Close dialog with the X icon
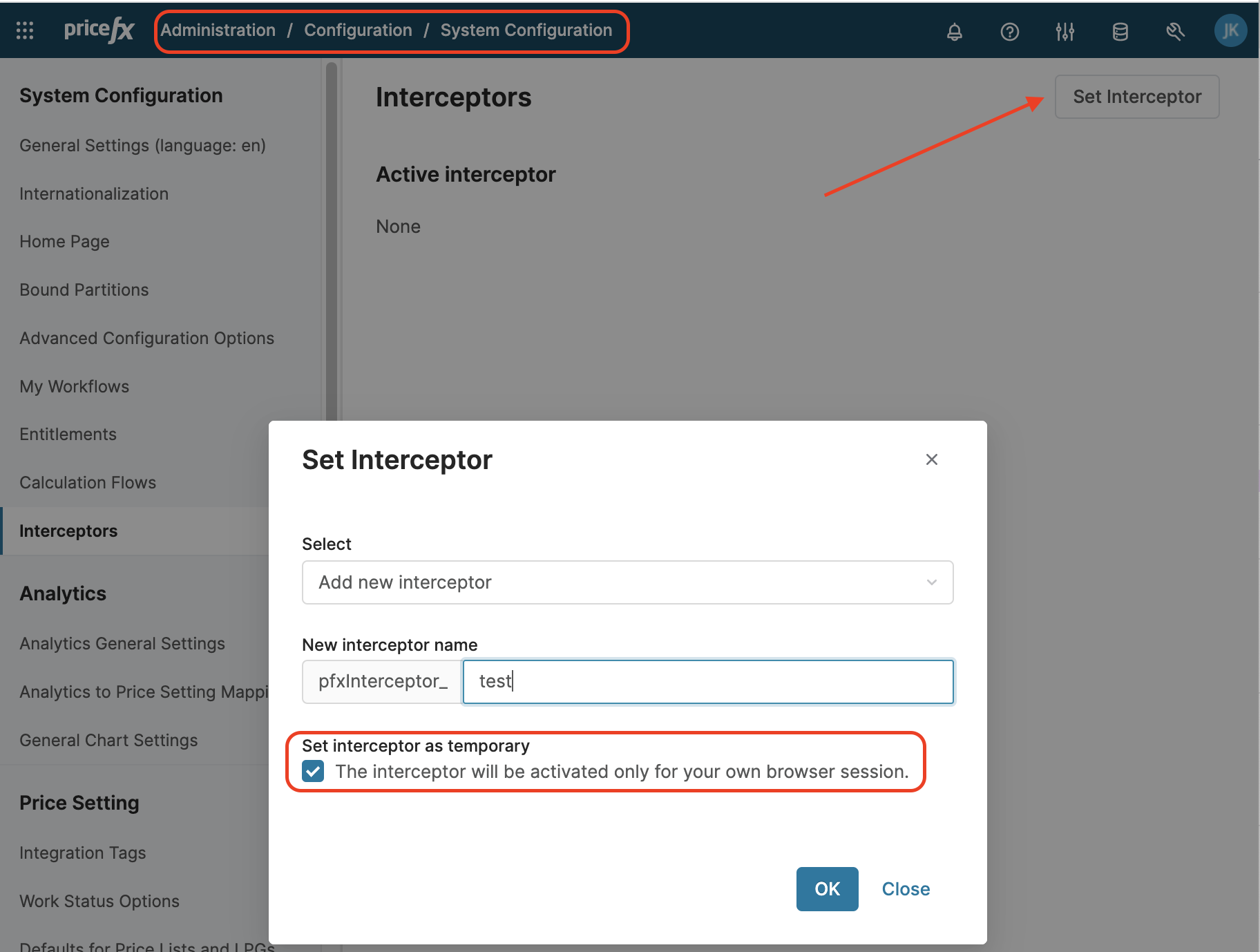1260x952 pixels. coord(931,459)
